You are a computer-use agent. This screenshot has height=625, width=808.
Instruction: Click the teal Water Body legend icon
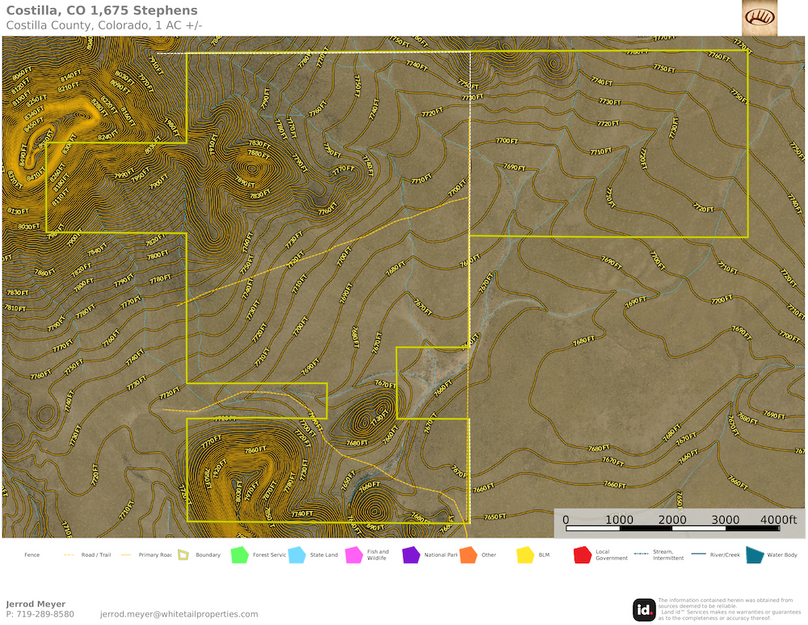point(754,554)
